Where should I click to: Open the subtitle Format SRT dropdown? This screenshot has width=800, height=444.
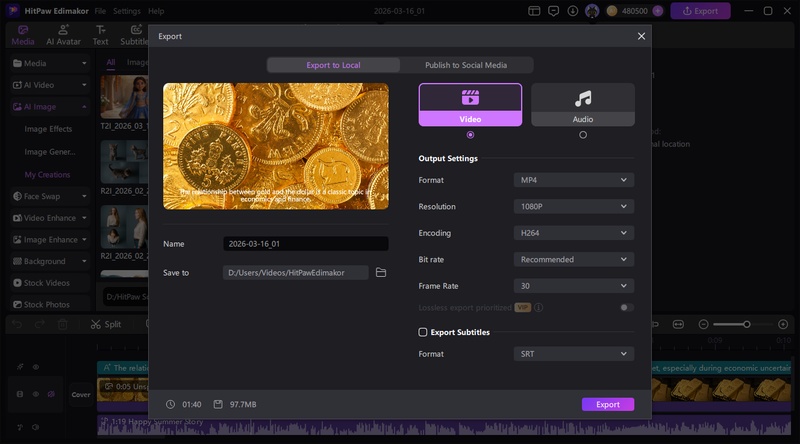(573, 354)
